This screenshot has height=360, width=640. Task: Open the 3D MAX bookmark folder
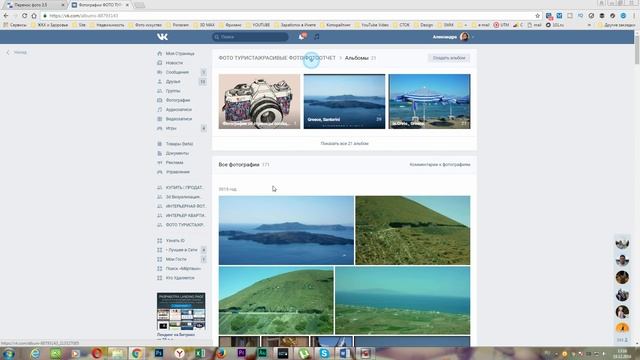(203, 25)
